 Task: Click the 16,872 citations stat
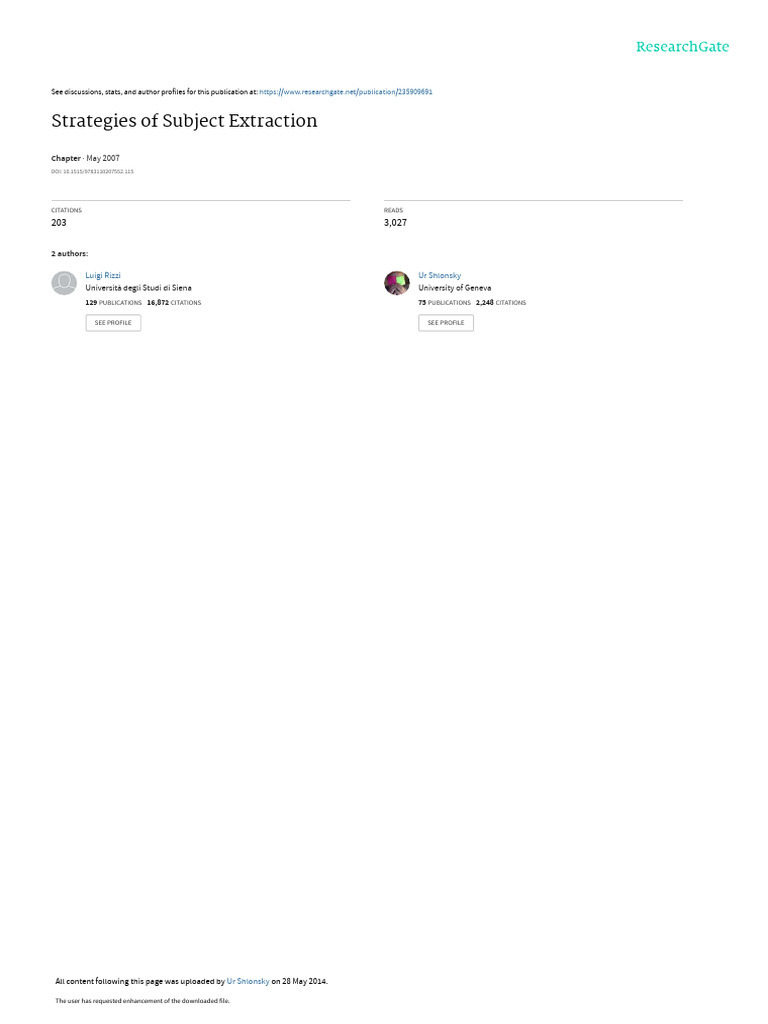[174, 303]
